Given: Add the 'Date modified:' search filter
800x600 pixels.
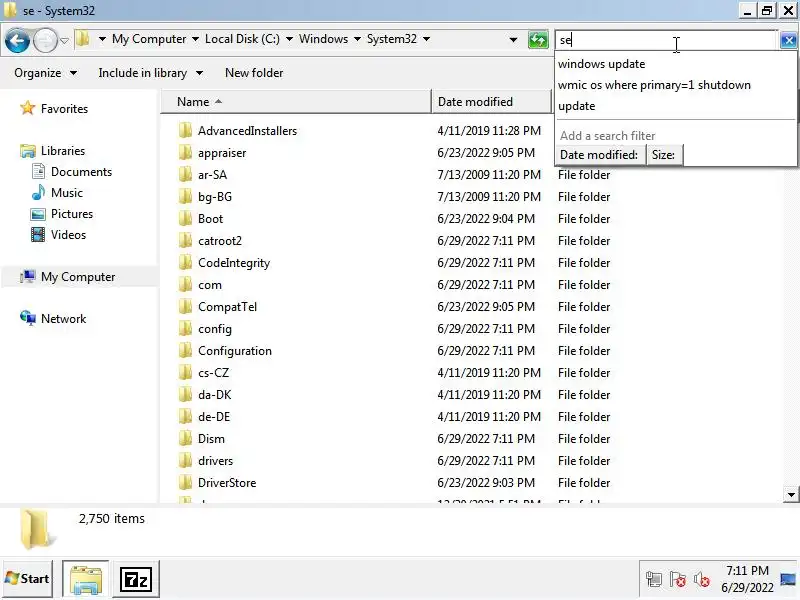Looking at the screenshot, I should 599,155.
